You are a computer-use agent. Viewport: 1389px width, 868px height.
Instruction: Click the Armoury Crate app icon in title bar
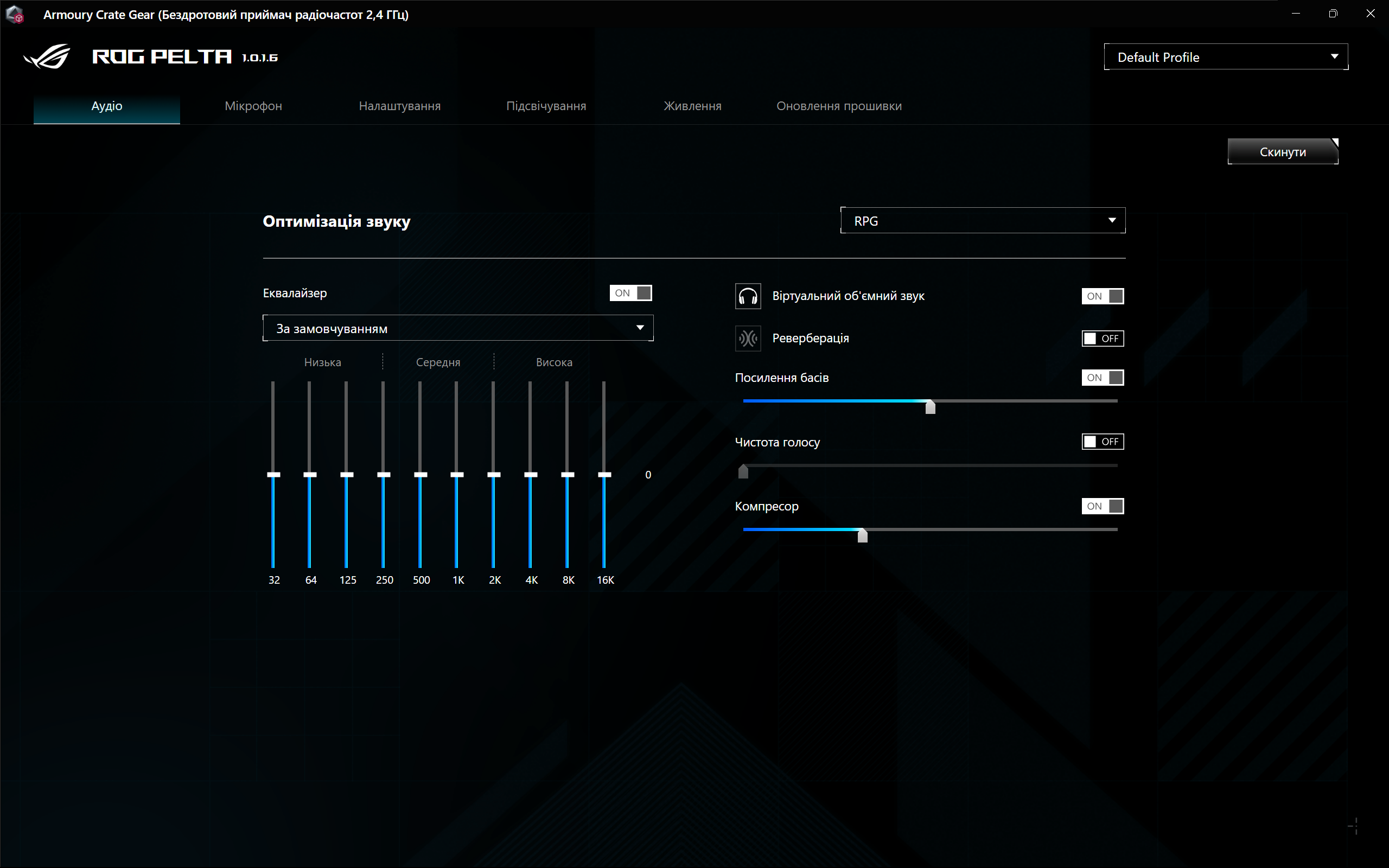tap(15, 14)
